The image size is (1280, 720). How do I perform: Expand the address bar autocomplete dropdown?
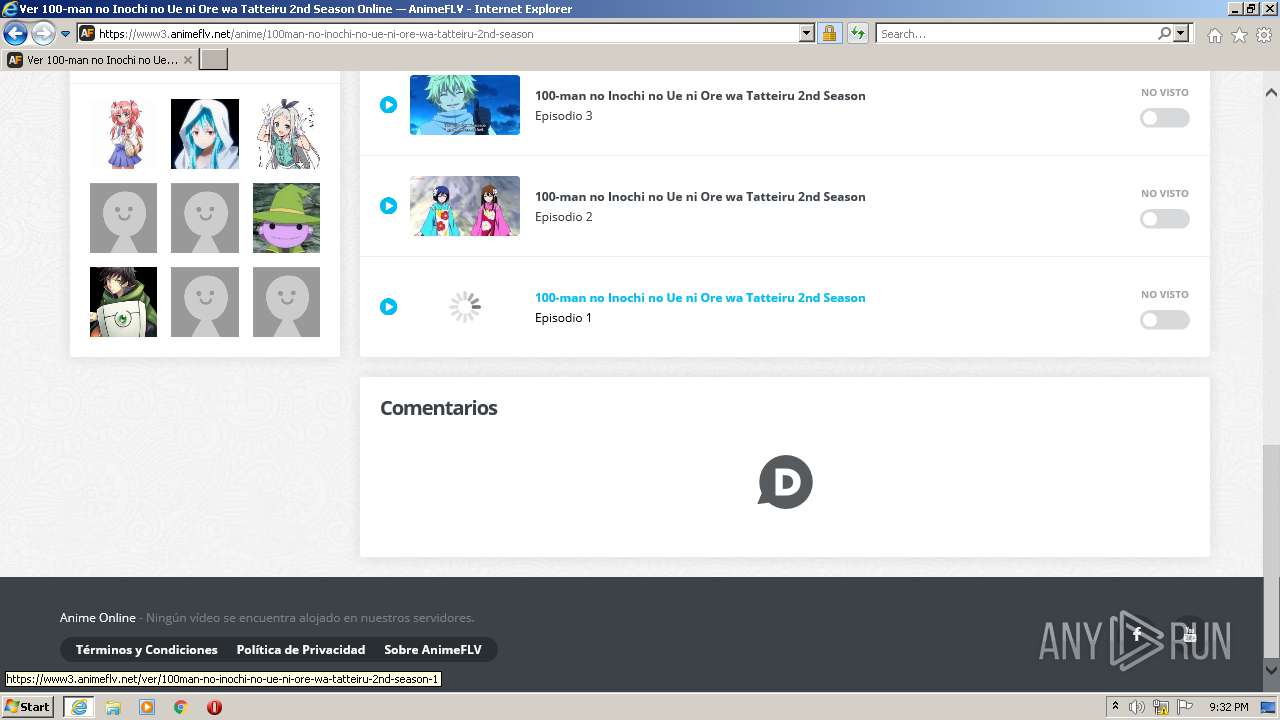(807, 33)
